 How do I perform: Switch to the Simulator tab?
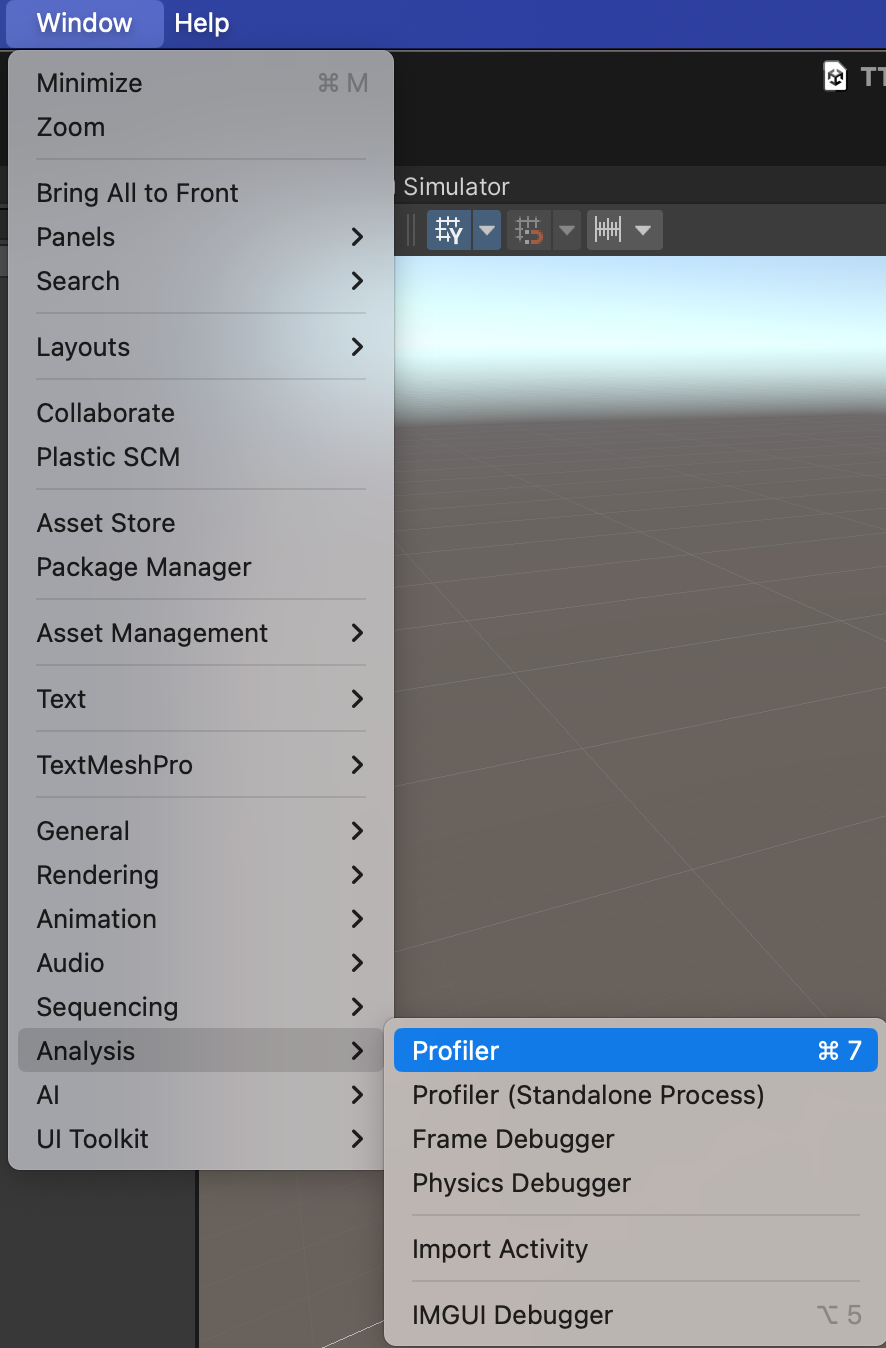click(456, 187)
